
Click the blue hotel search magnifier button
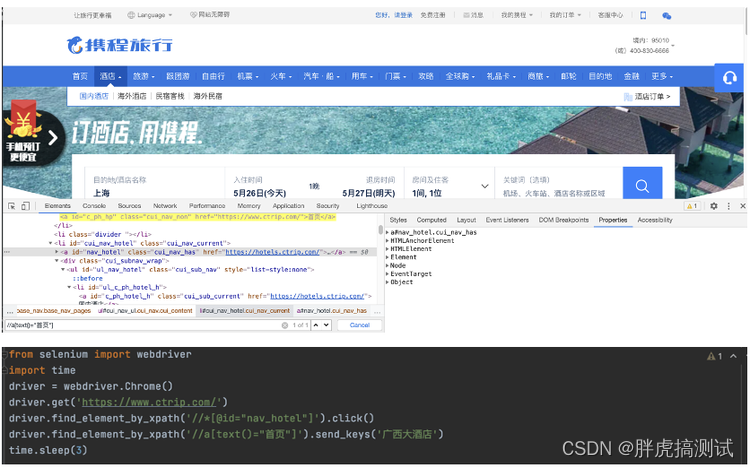pyautogui.click(x=642, y=183)
